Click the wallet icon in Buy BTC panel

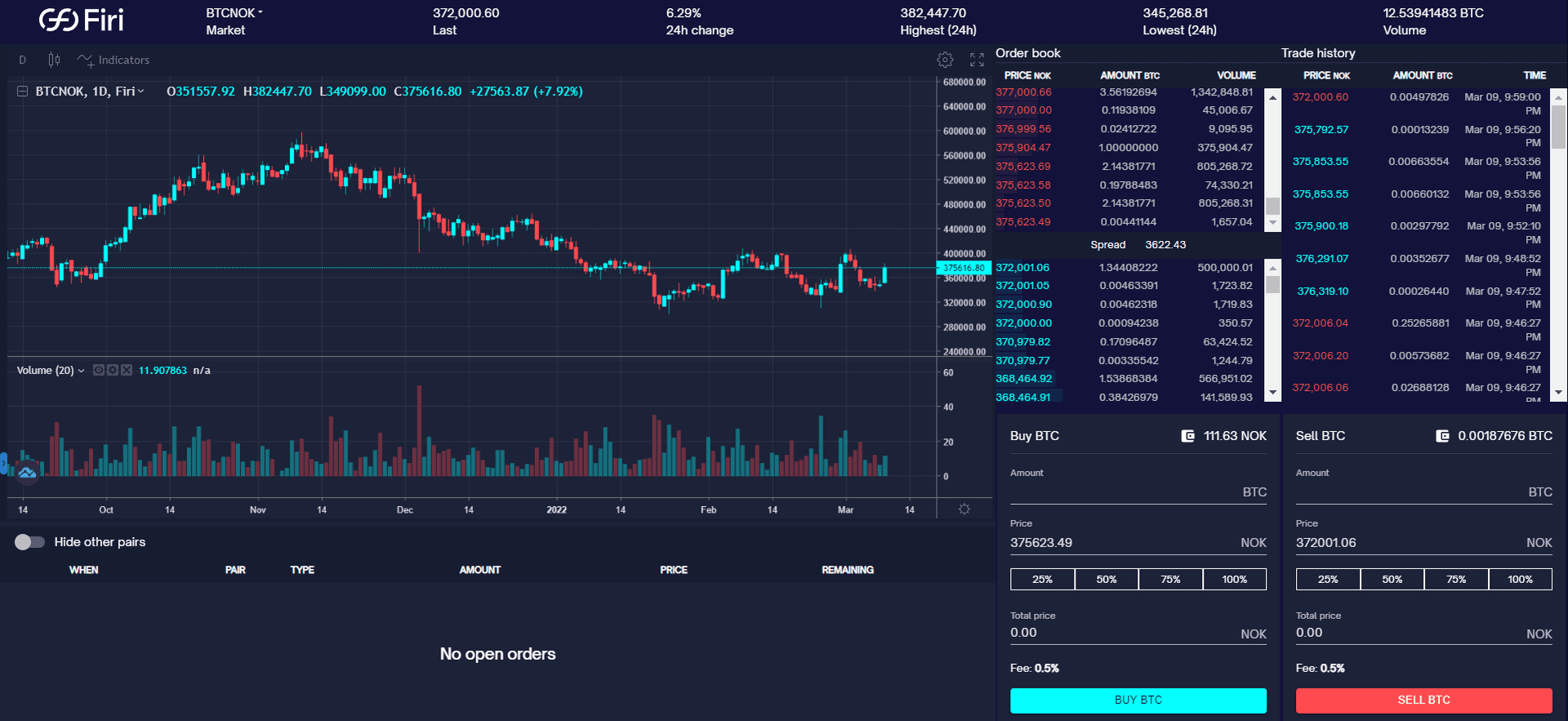1188,436
